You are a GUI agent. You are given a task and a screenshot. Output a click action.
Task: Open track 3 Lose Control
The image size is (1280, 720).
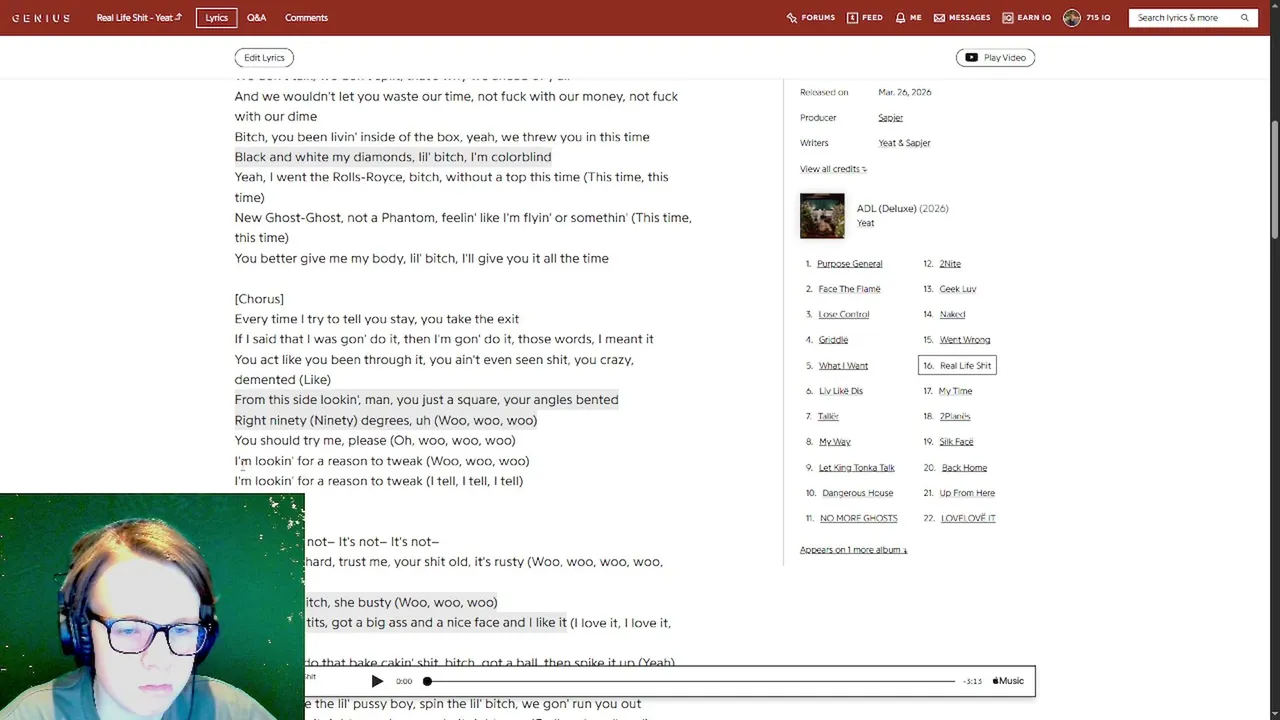844,315
